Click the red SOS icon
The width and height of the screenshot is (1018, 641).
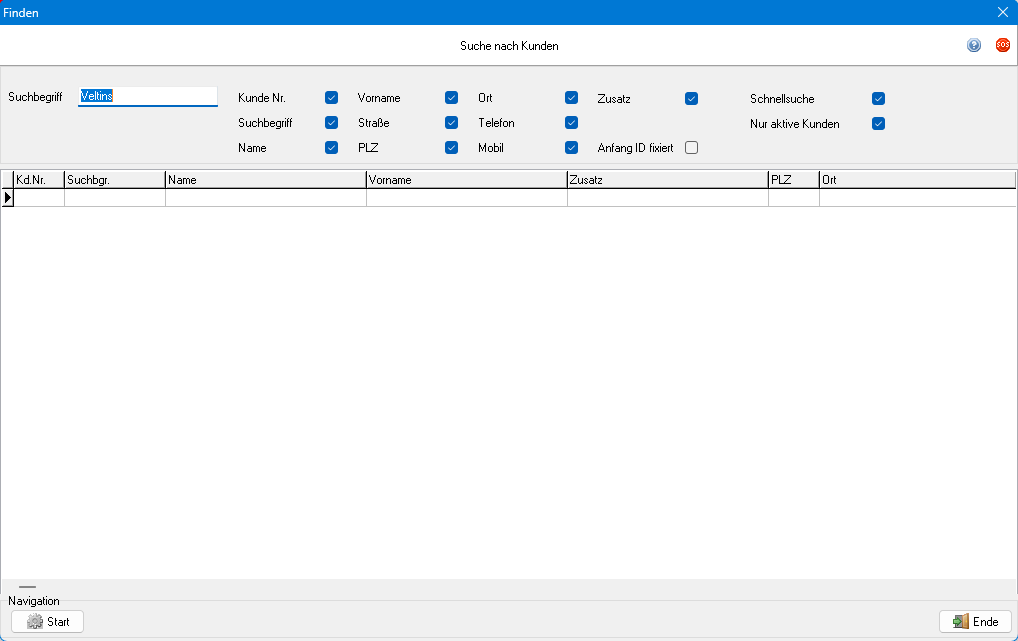(1002, 45)
